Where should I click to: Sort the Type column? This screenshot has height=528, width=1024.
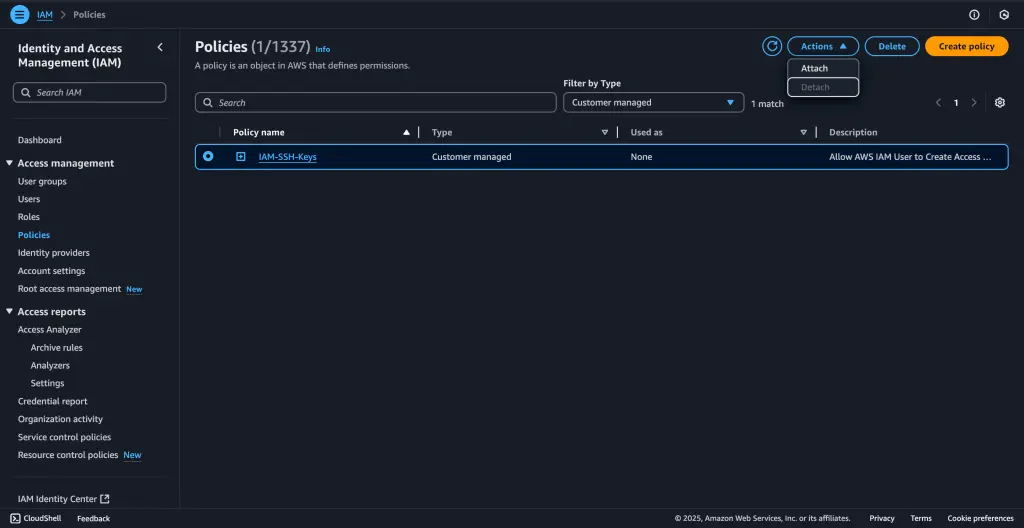(x=605, y=132)
